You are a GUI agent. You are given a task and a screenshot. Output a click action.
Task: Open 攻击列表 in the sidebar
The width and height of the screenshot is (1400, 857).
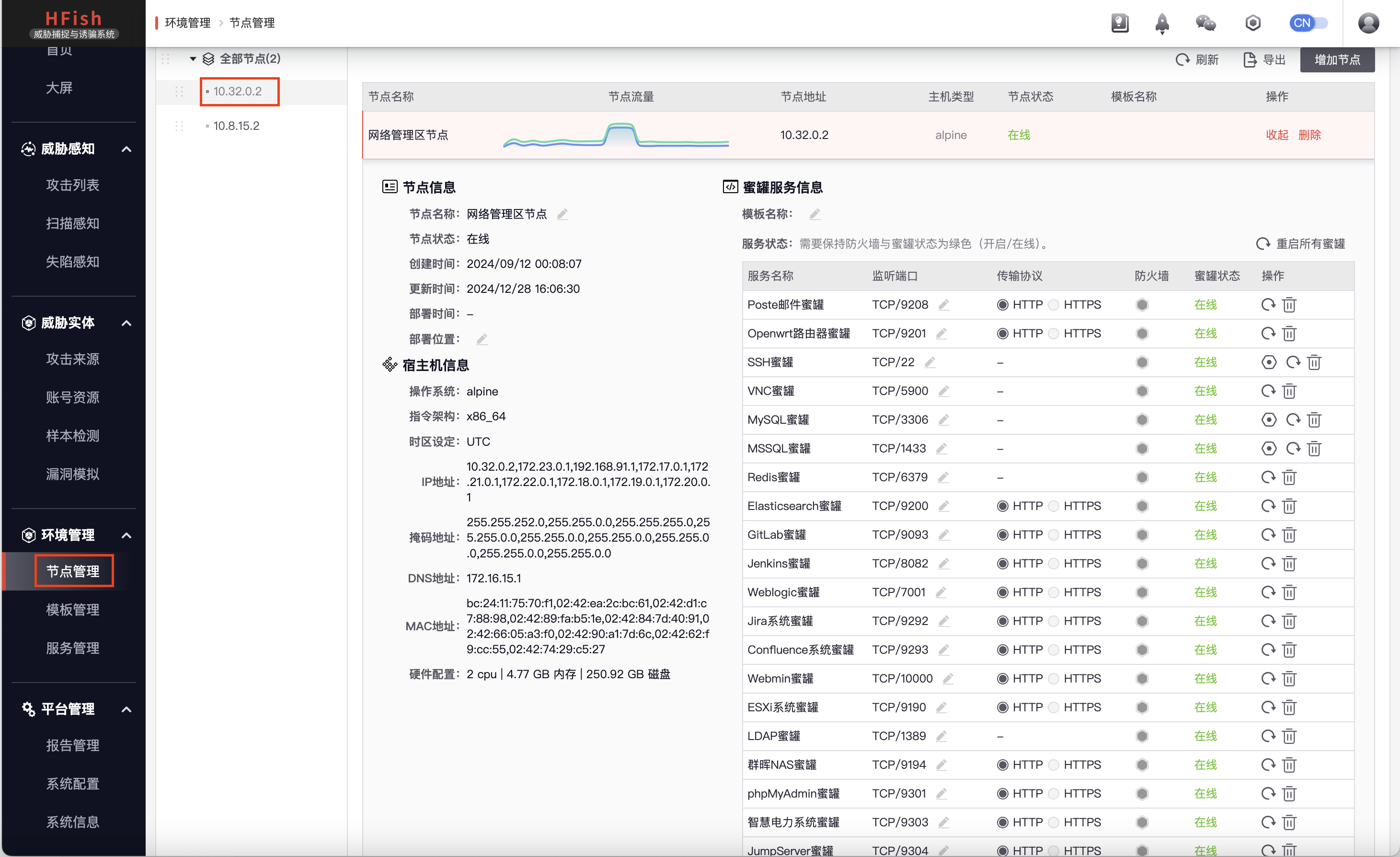click(x=73, y=185)
